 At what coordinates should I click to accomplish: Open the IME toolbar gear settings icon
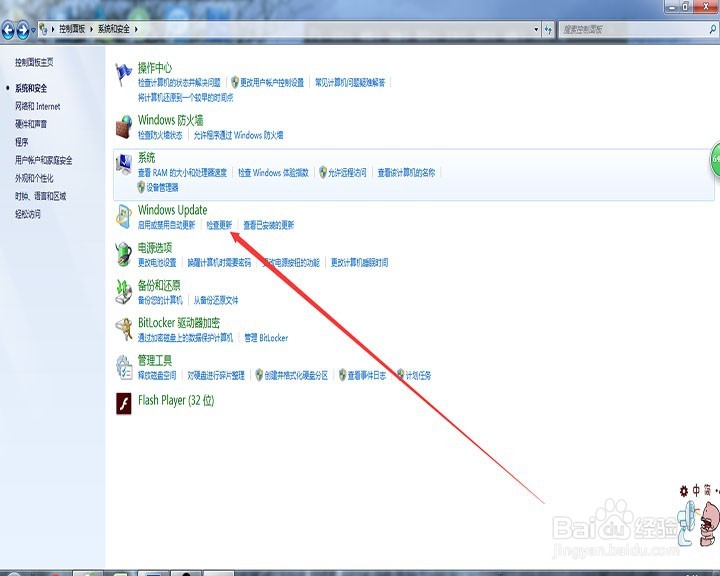[x=684, y=491]
